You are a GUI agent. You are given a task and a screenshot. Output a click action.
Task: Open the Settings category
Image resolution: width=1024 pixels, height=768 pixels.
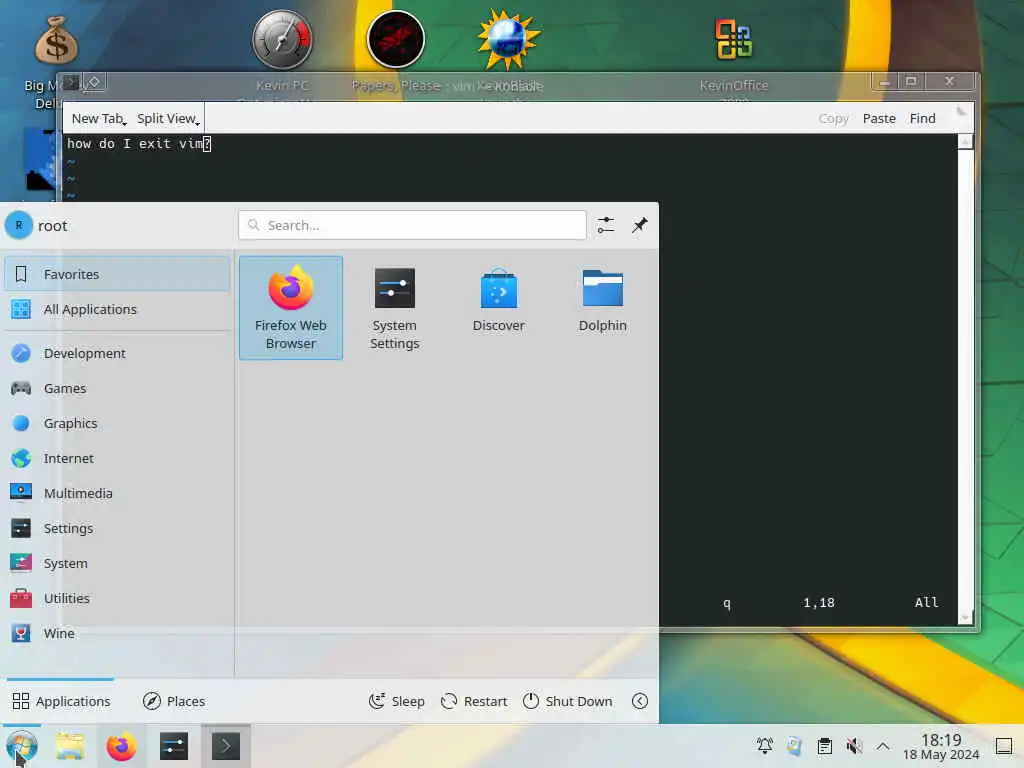(x=117, y=528)
